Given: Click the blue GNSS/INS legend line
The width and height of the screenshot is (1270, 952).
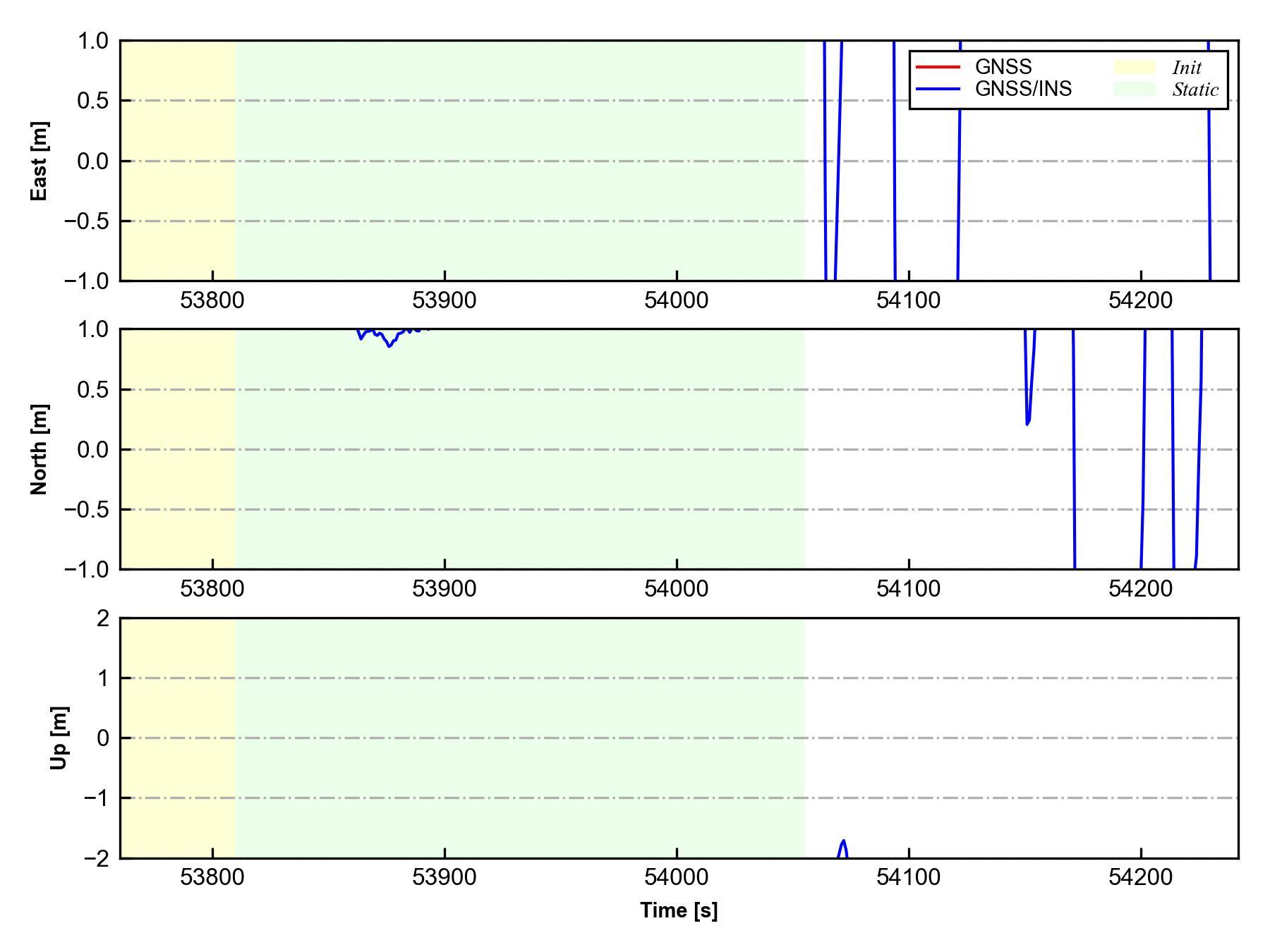Looking at the screenshot, I should (x=938, y=89).
